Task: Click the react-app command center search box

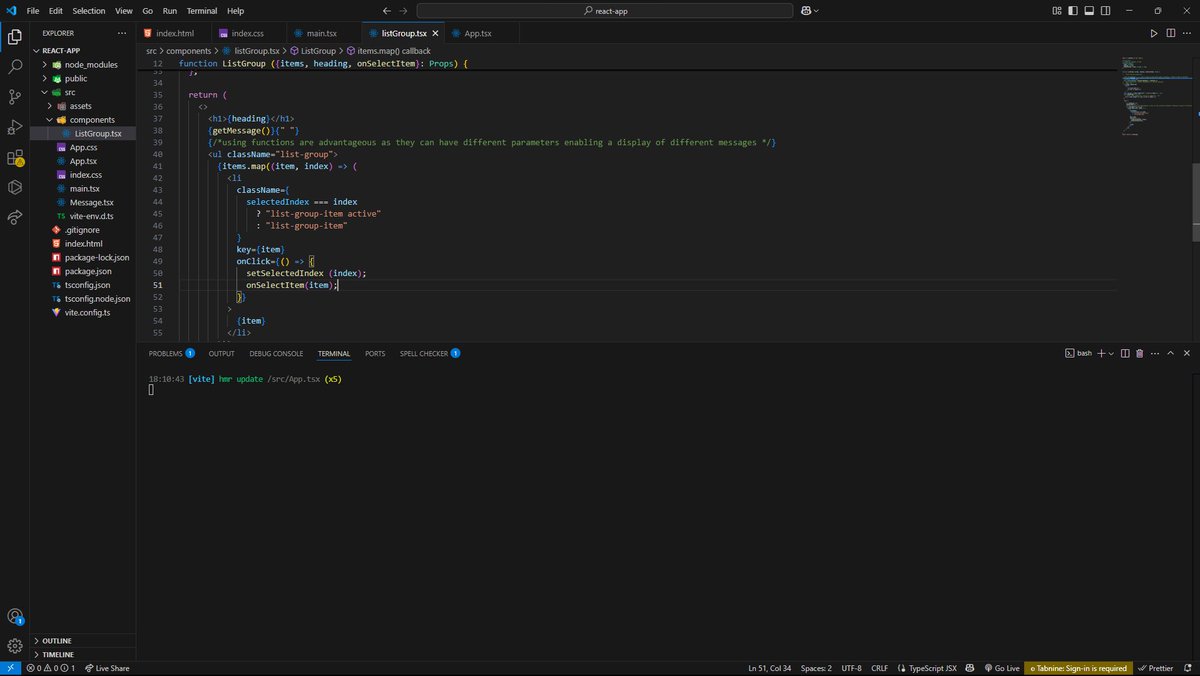Action: (x=603, y=10)
